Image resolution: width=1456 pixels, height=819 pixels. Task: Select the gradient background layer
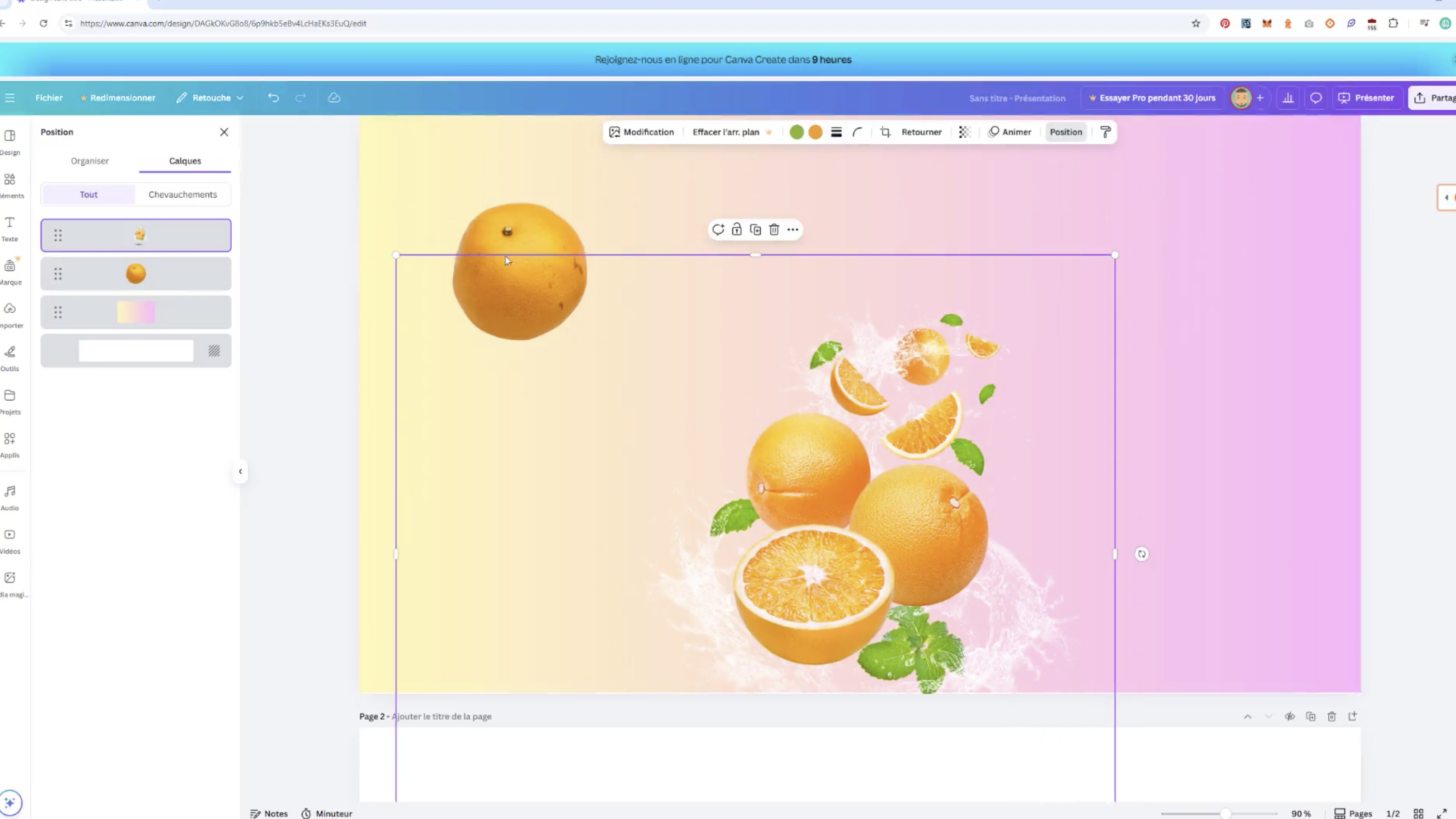(x=136, y=312)
